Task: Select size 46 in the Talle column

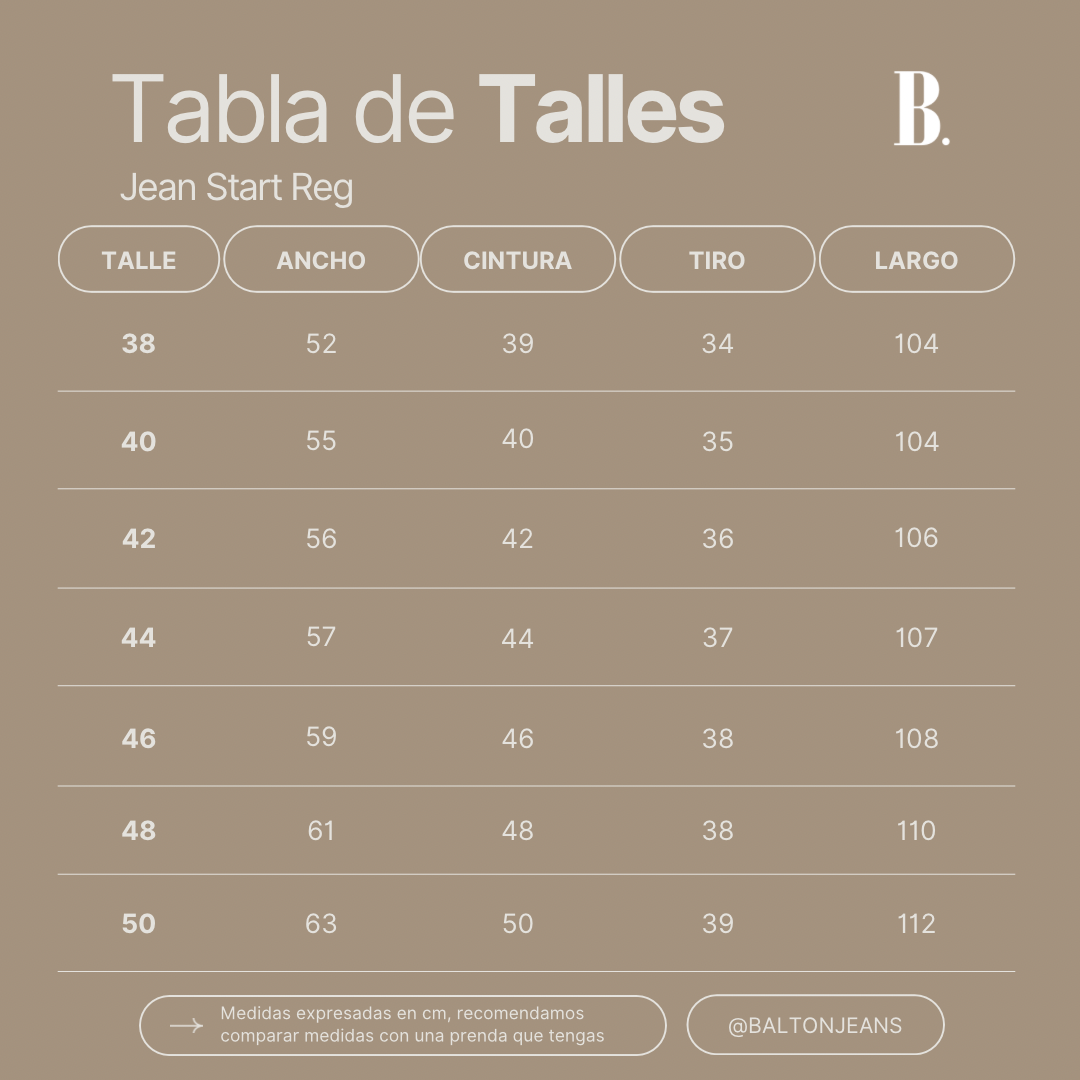Action: (138, 738)
